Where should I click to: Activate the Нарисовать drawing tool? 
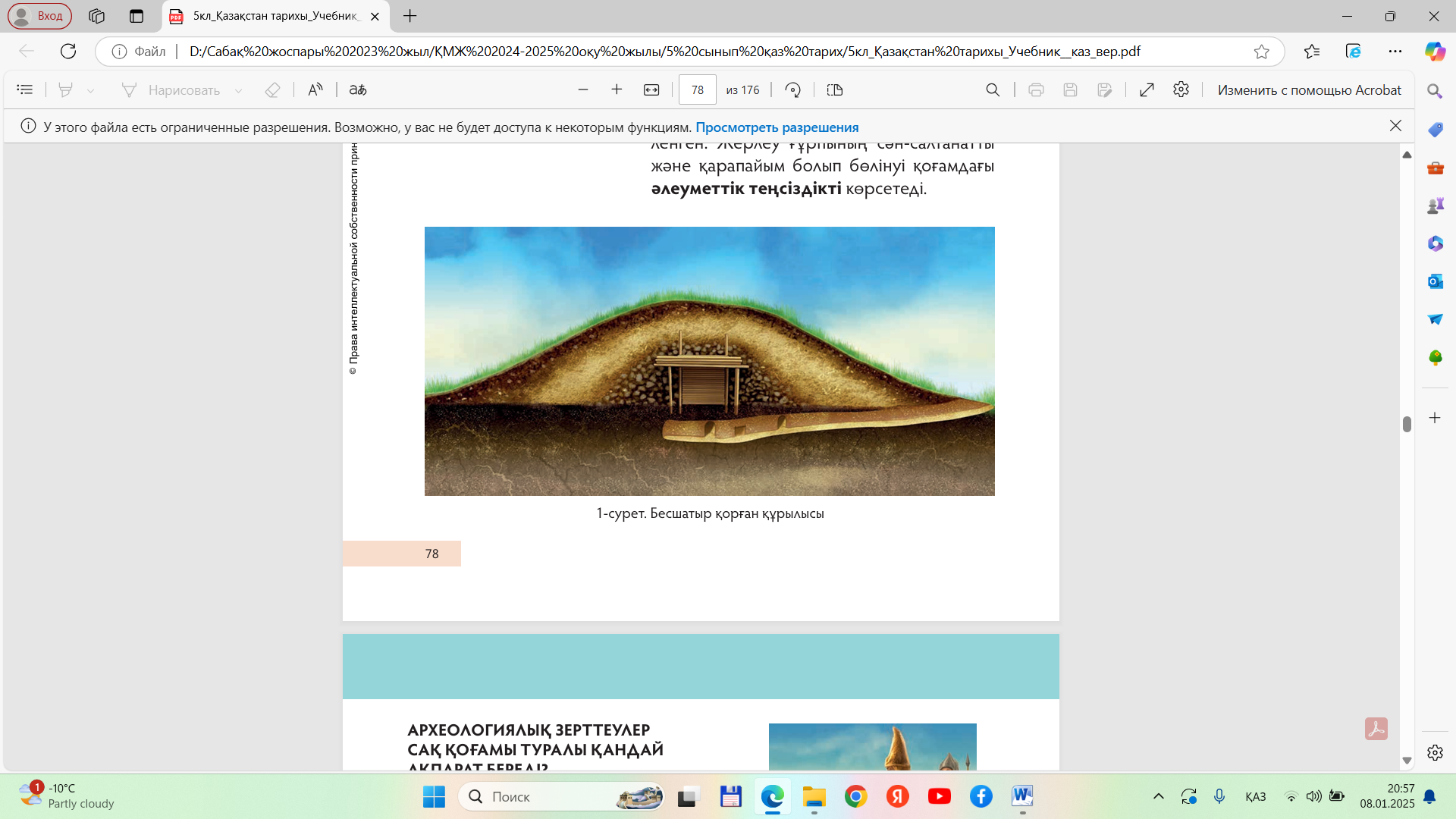coord(171,89)
